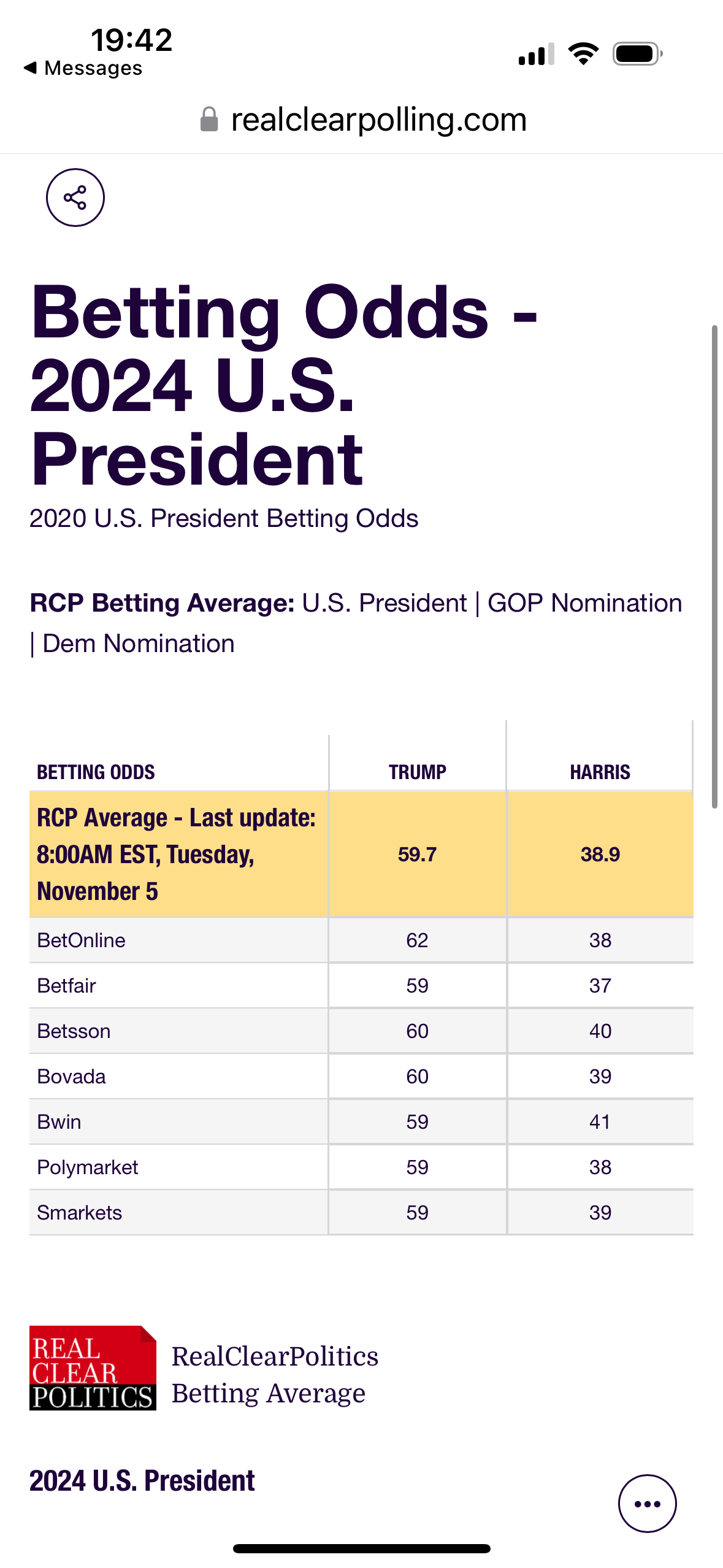Select the Polymarket row
Viewport: 723px width, 1568px height.
tap(361, 1167)
